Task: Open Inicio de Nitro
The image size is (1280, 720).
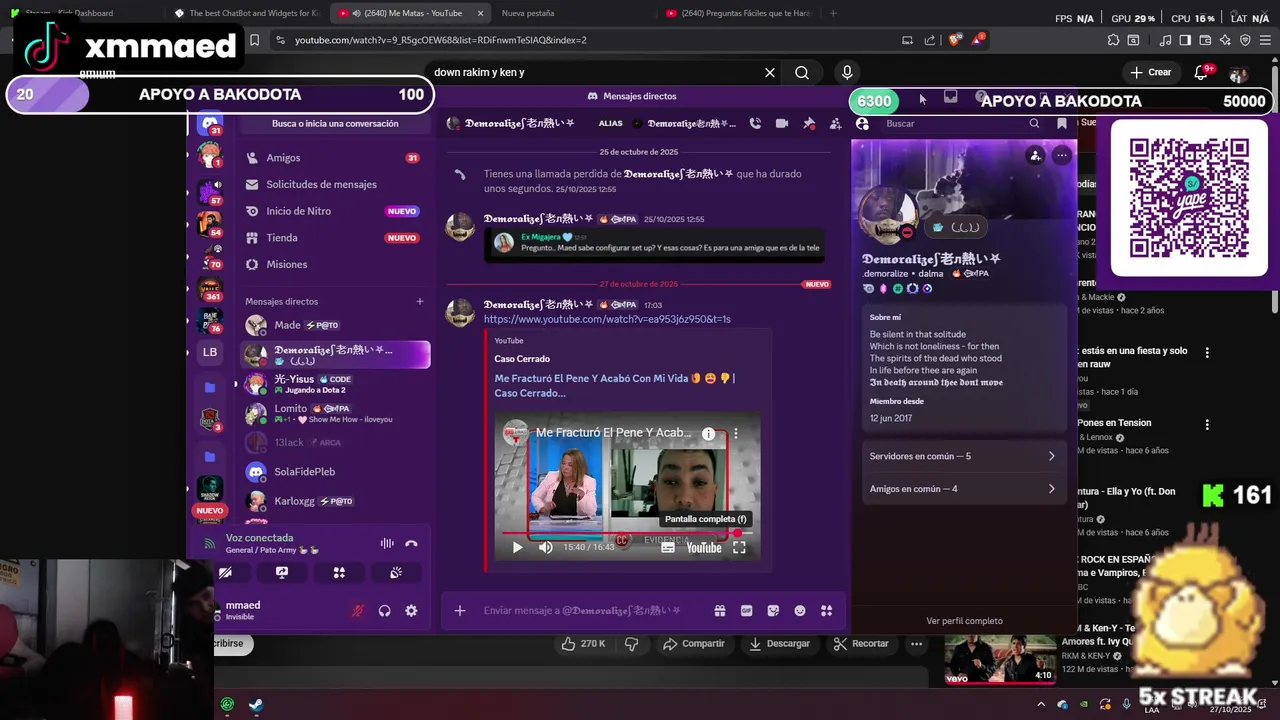Action: click(x=335, y=211)
